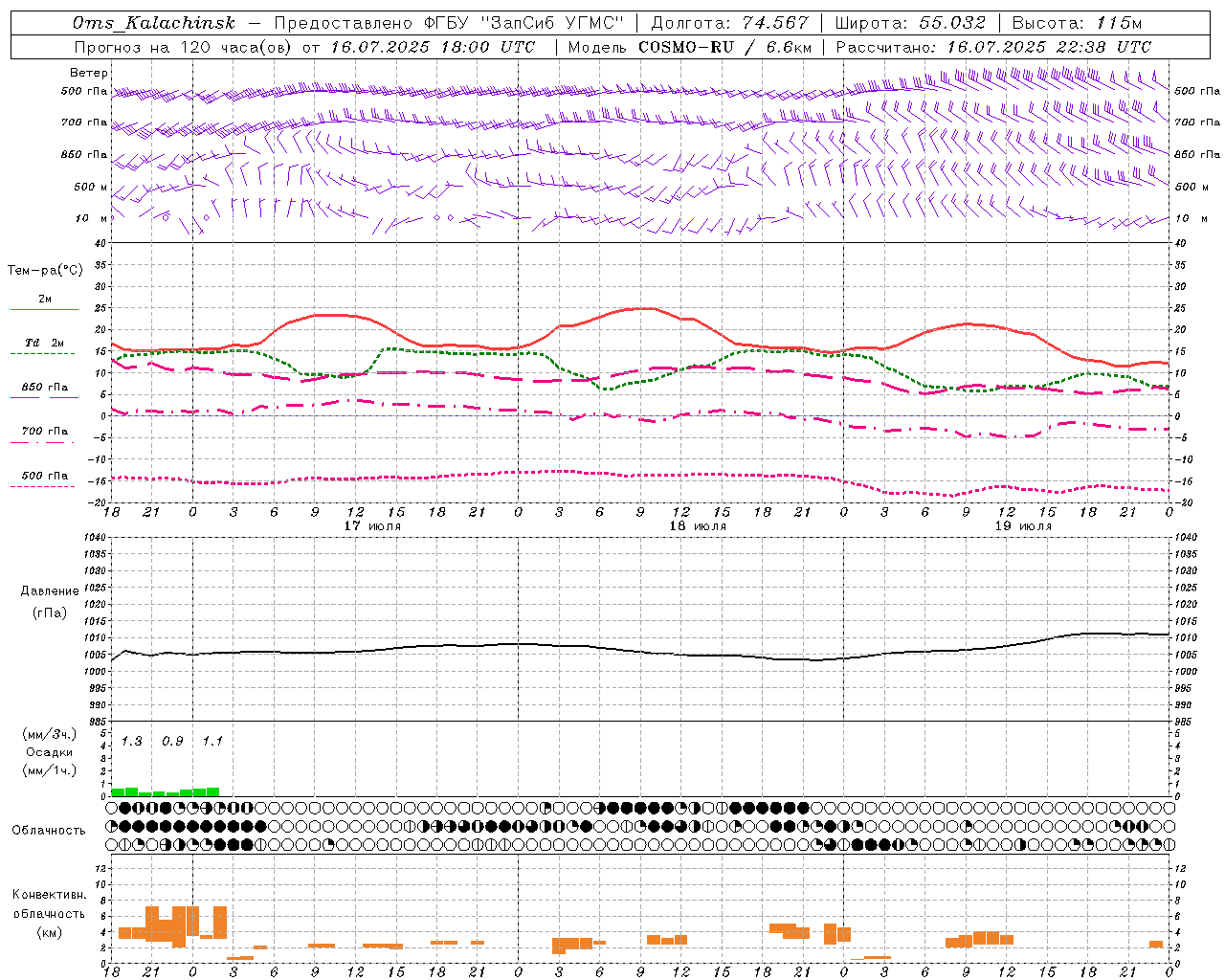Click the 'Высота: 115м' header entry

coord(1077,23)
